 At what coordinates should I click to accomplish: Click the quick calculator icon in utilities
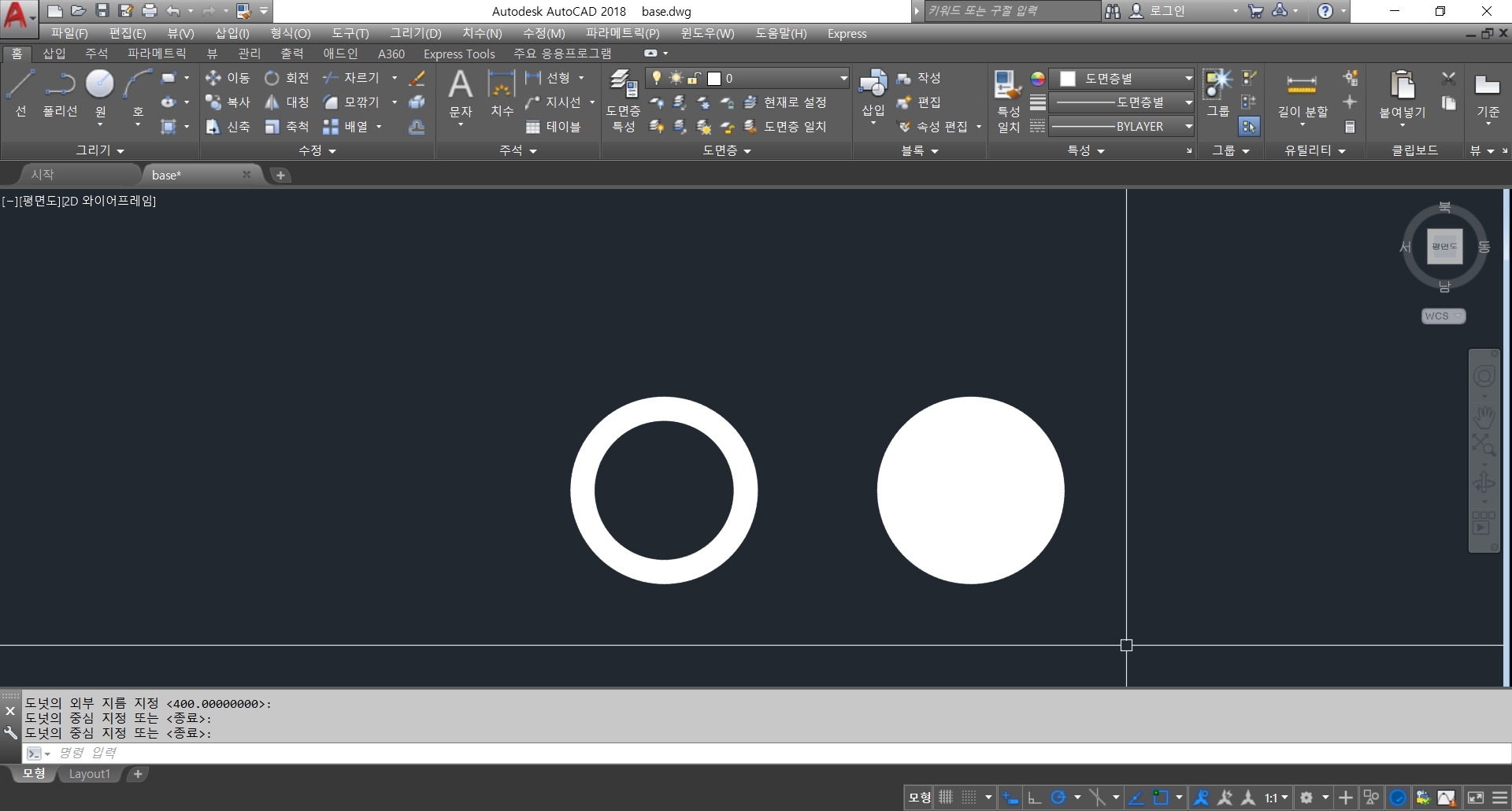click(x=1350, y=127)
